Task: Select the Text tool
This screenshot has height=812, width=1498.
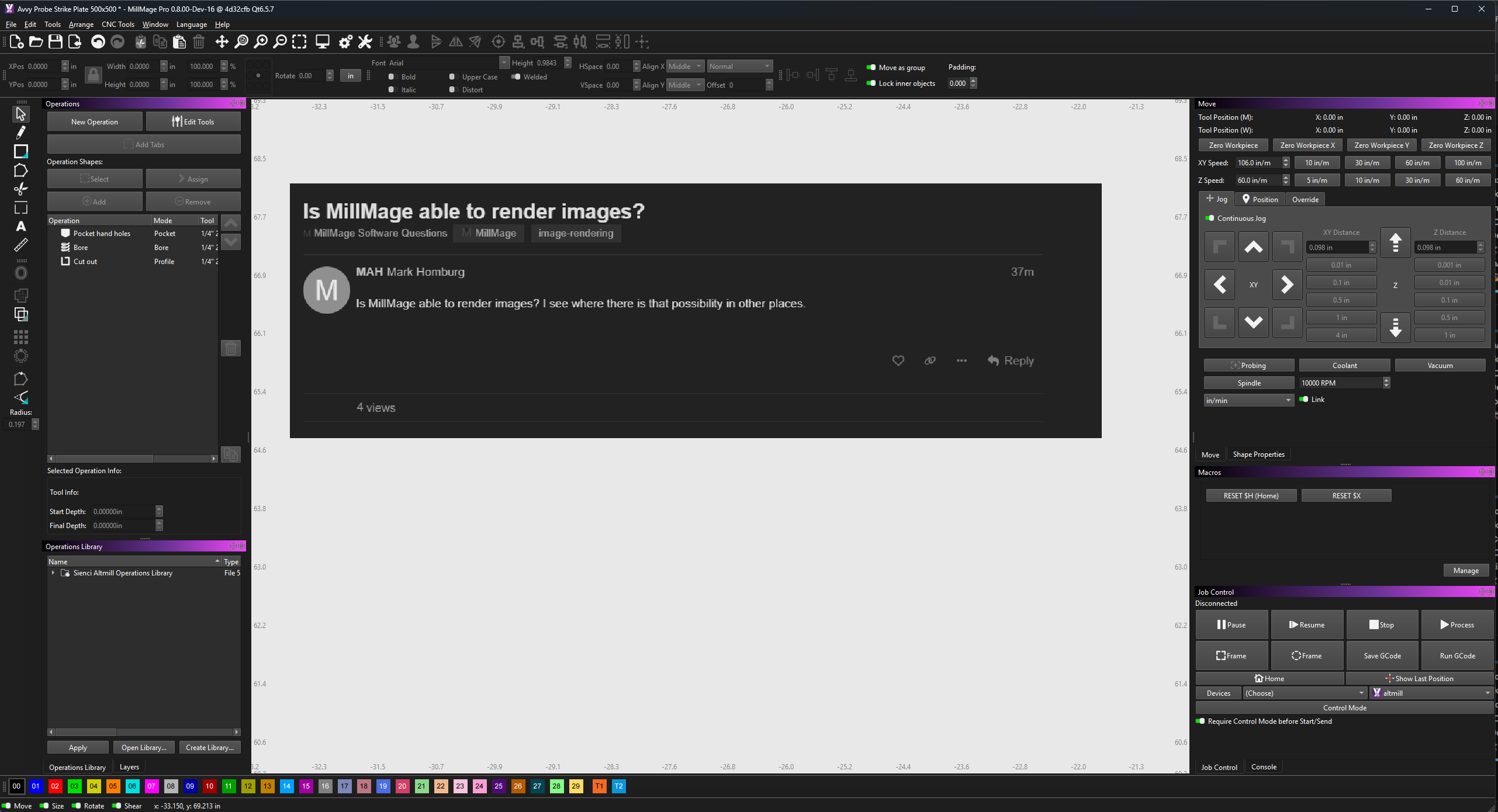Action: [20, 227]
